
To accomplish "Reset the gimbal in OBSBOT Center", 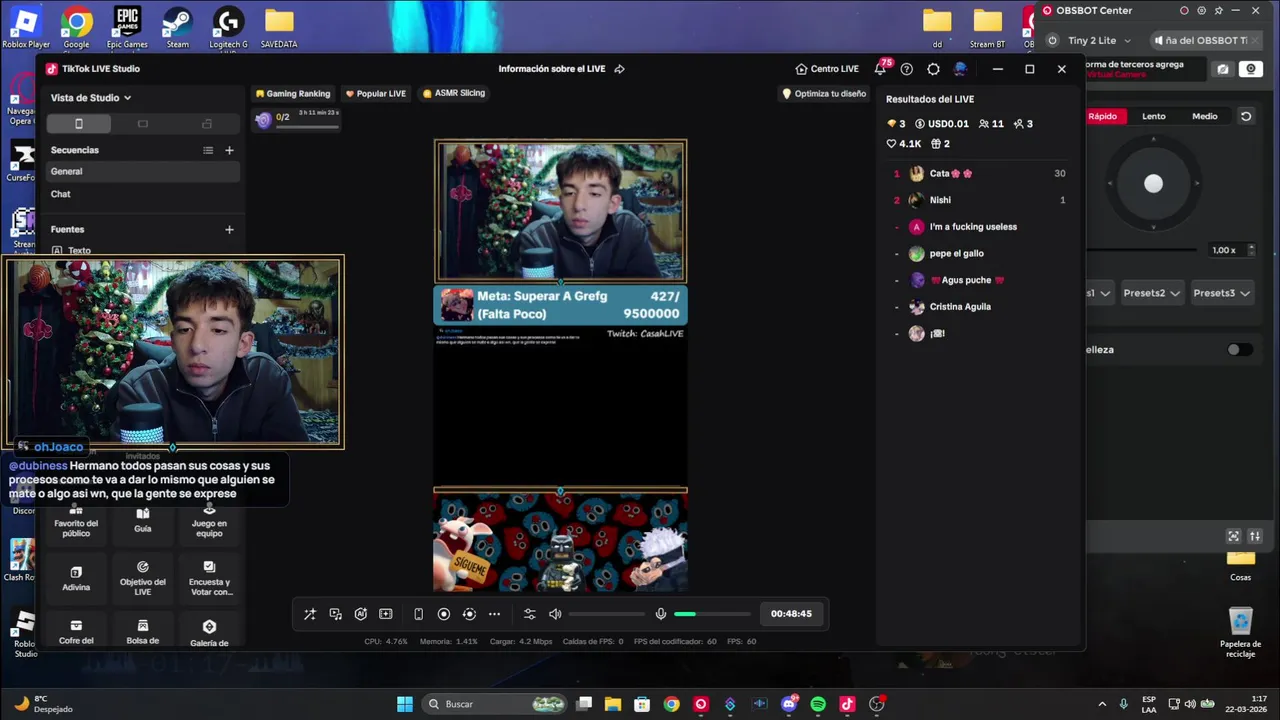I will click(1246, 116).
